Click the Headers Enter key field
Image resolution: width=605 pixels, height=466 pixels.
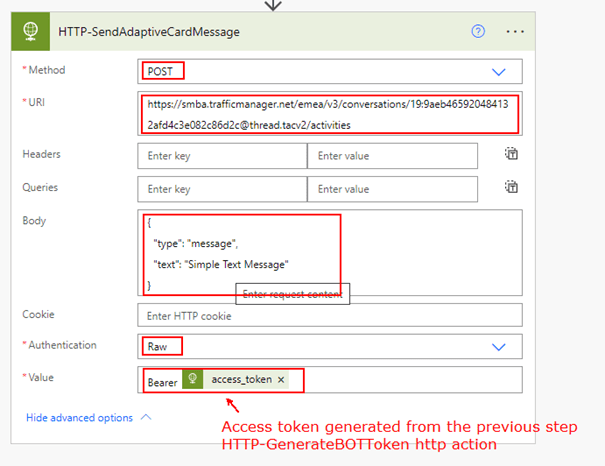(x=222, y=156)
